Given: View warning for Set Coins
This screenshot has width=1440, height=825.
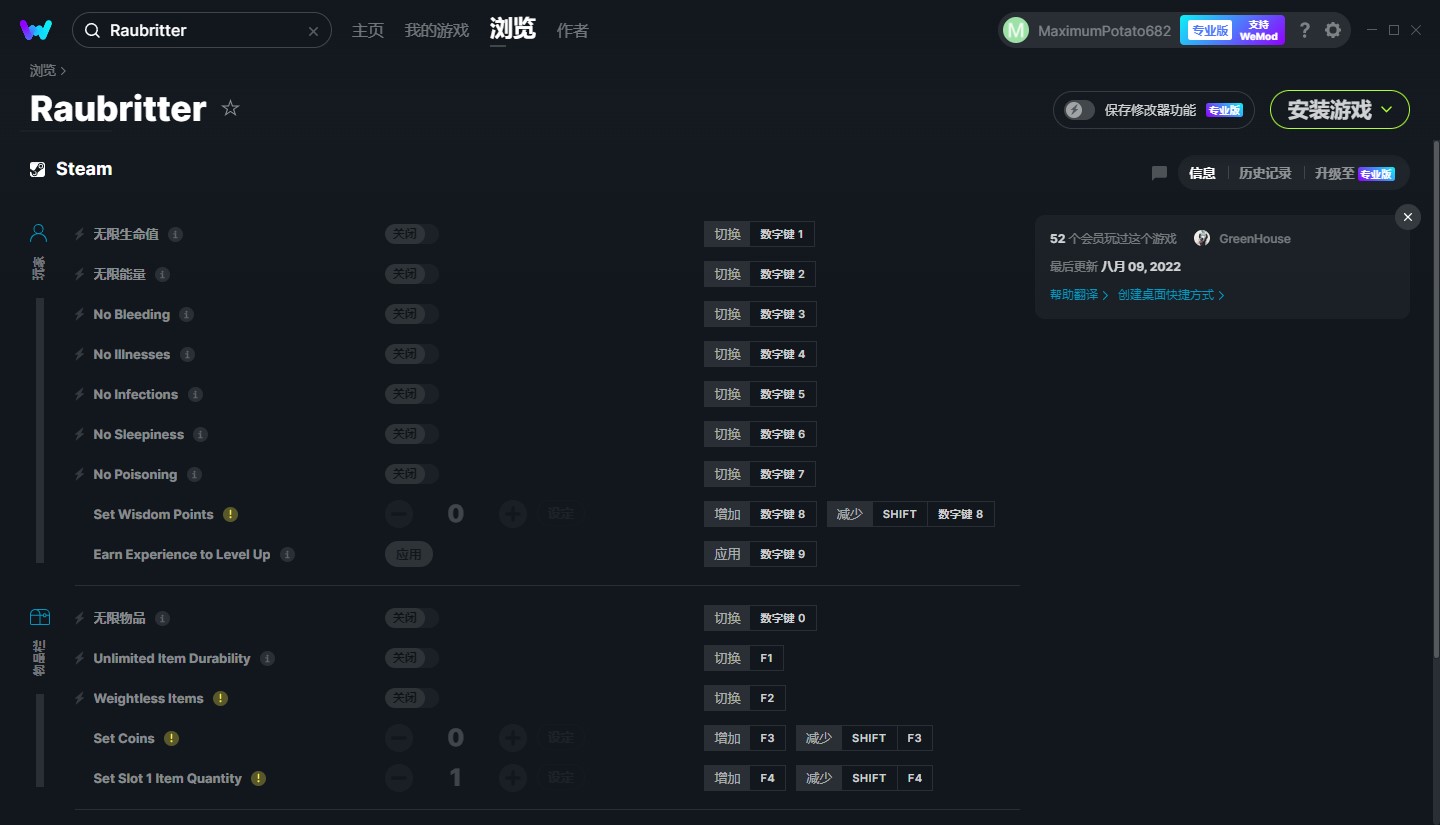Looking at the screenshot, I should 171,738.
